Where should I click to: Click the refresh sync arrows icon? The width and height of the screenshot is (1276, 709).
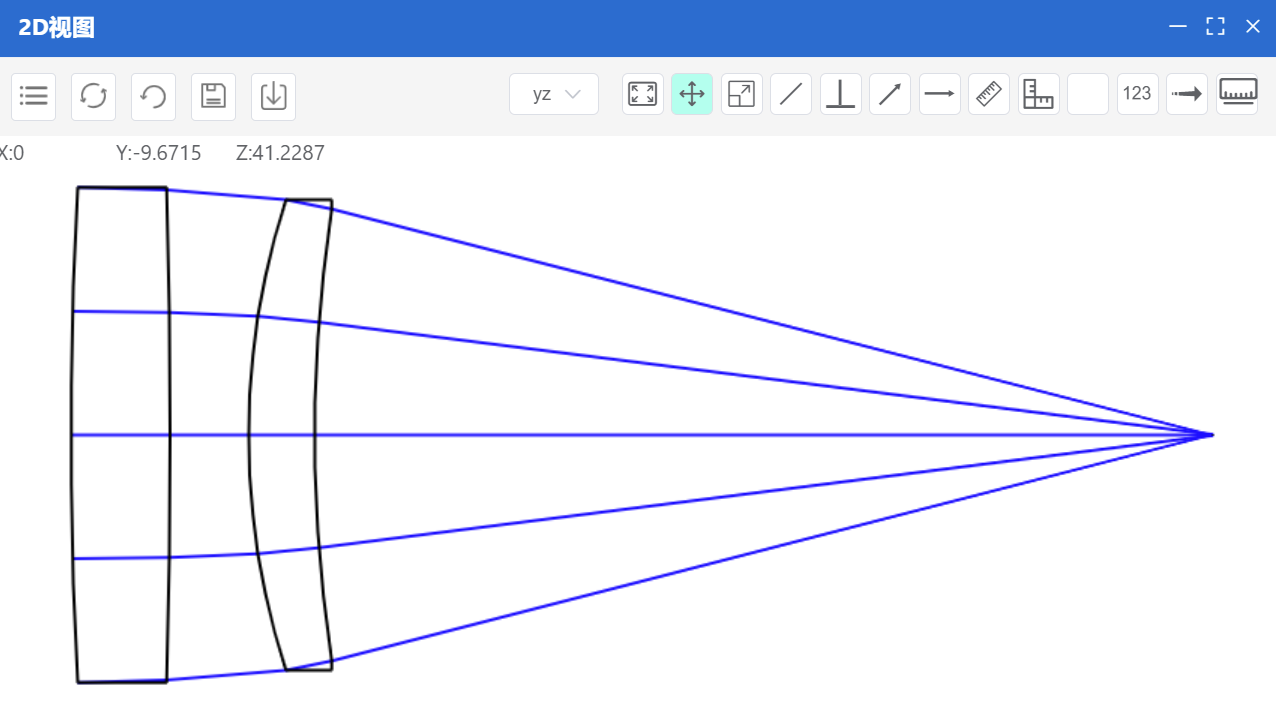pyautogui.click(x=93, y=96)
